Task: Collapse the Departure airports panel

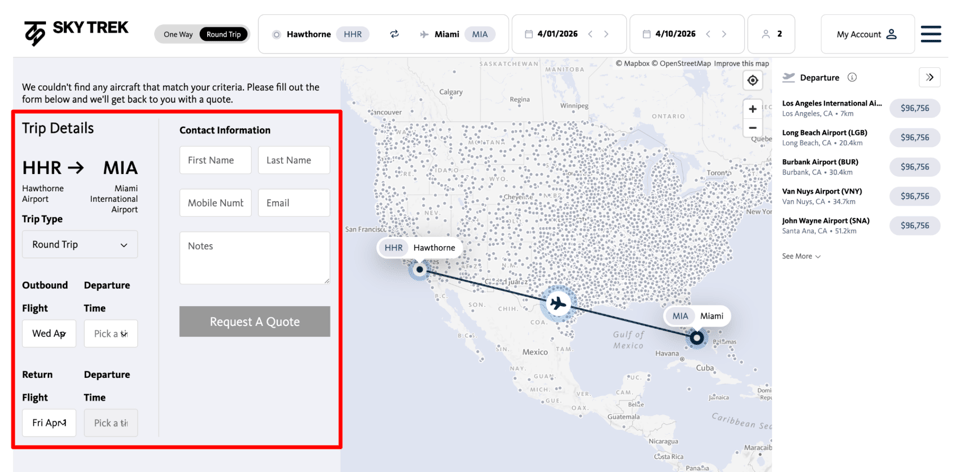Action: point(929,77)
